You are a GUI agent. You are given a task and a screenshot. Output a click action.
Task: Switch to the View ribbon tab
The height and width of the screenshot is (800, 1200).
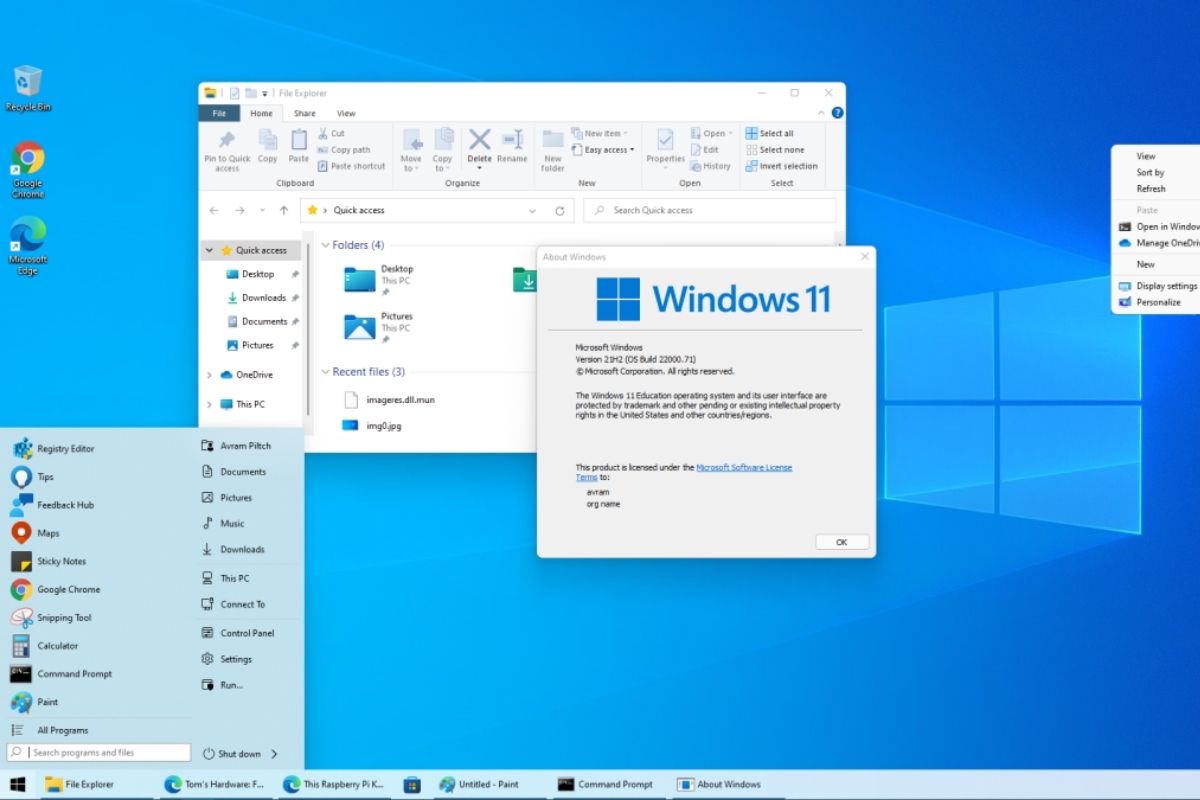[x=346, y=114]
